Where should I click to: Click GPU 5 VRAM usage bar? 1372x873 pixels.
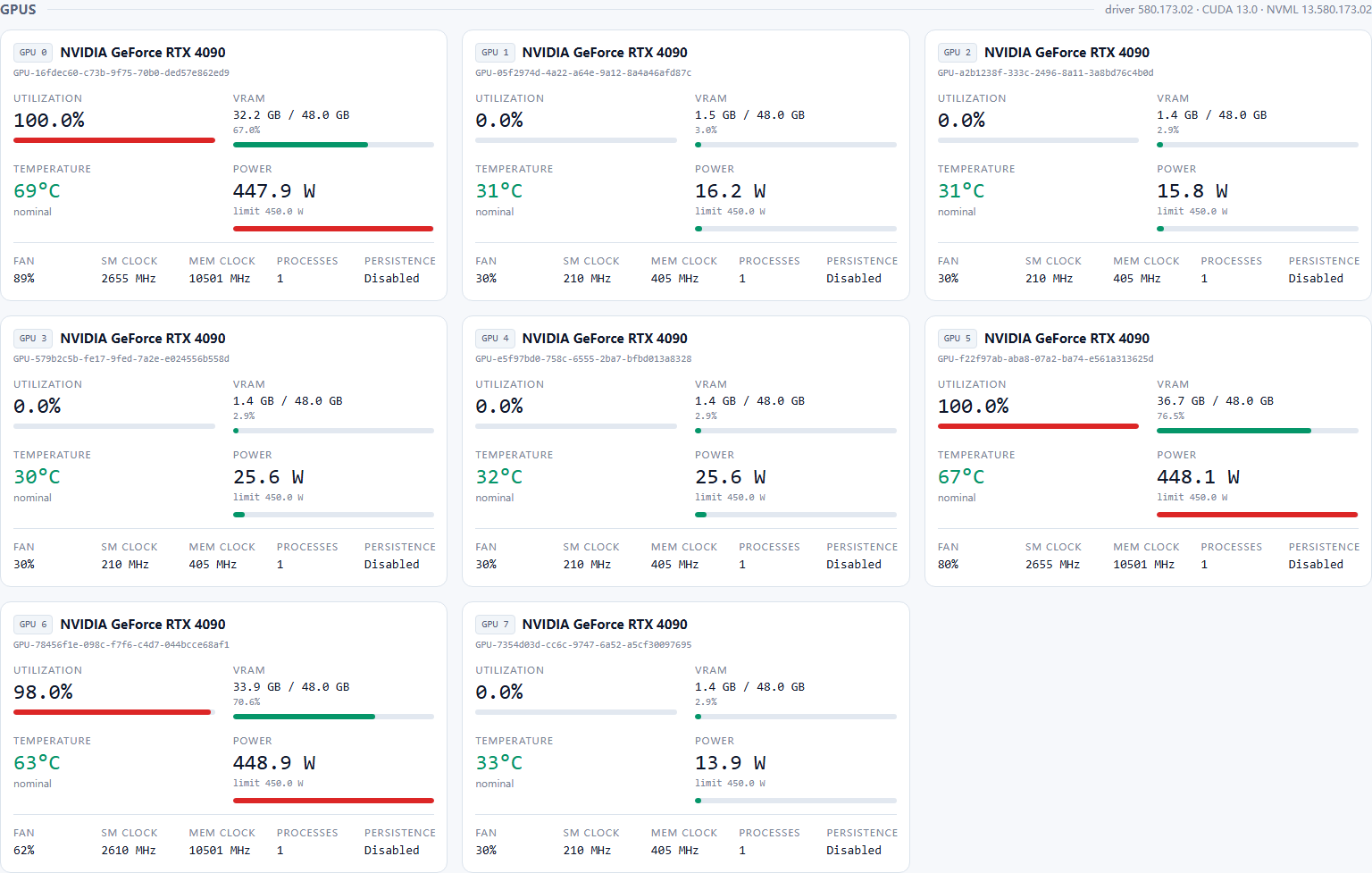click(x=1258, y=431)
